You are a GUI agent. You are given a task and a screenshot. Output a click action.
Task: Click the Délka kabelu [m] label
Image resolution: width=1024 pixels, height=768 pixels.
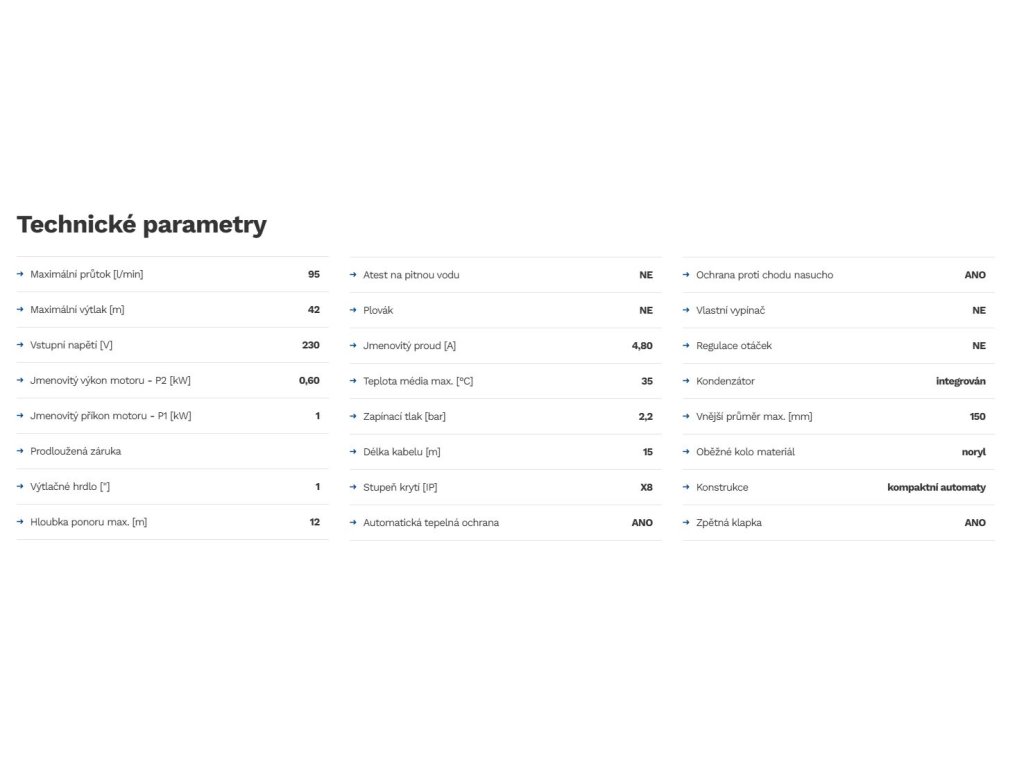(401, 452)
